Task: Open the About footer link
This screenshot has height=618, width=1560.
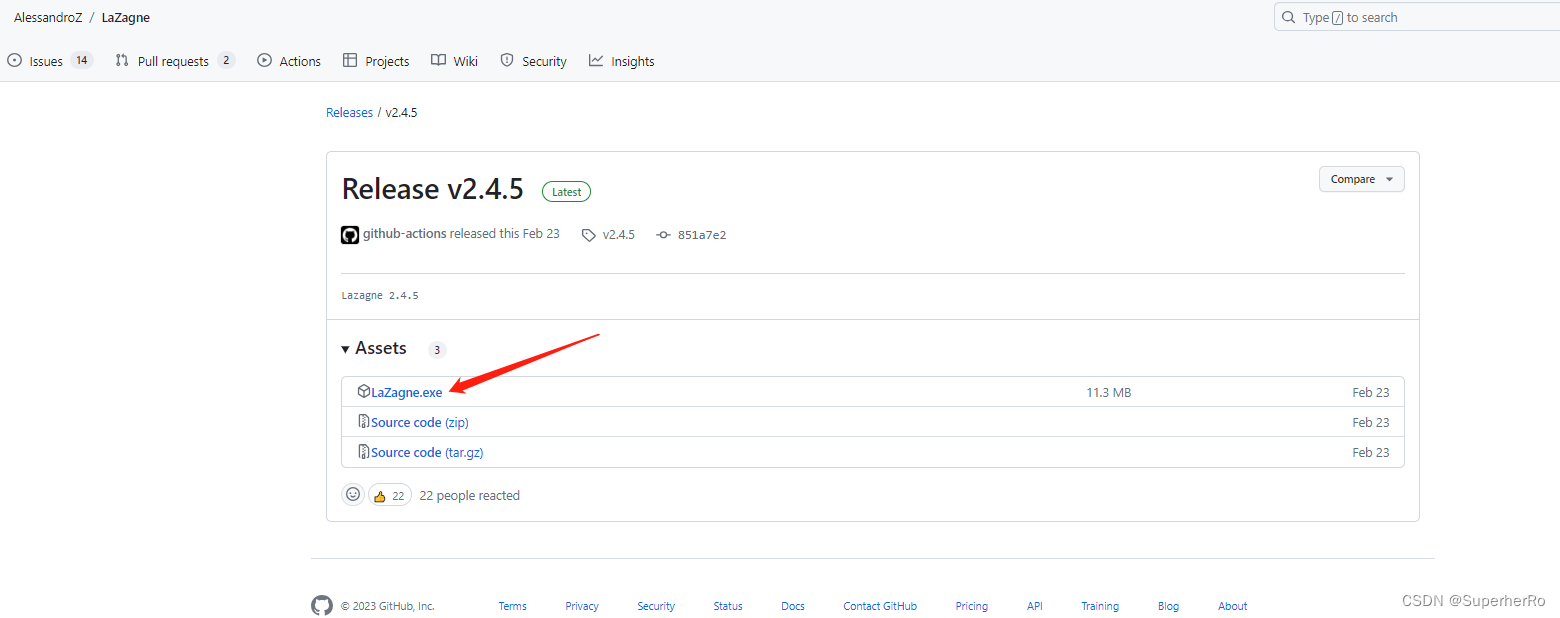Action: pos(1233,606)
